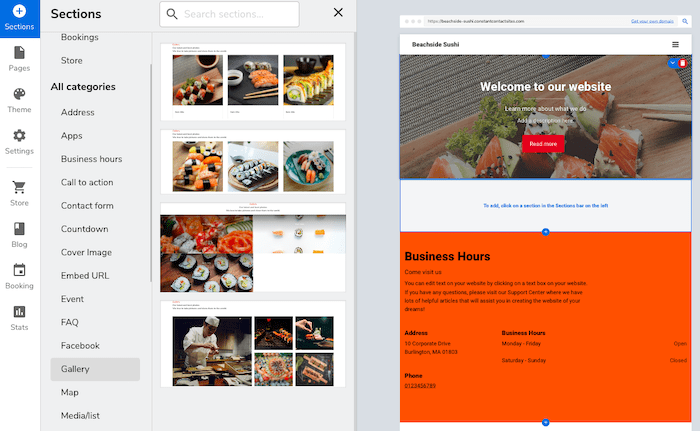Click the red Read more button
Image resolution: width=700 pixels, height=431 pixels.
(543, 144)
